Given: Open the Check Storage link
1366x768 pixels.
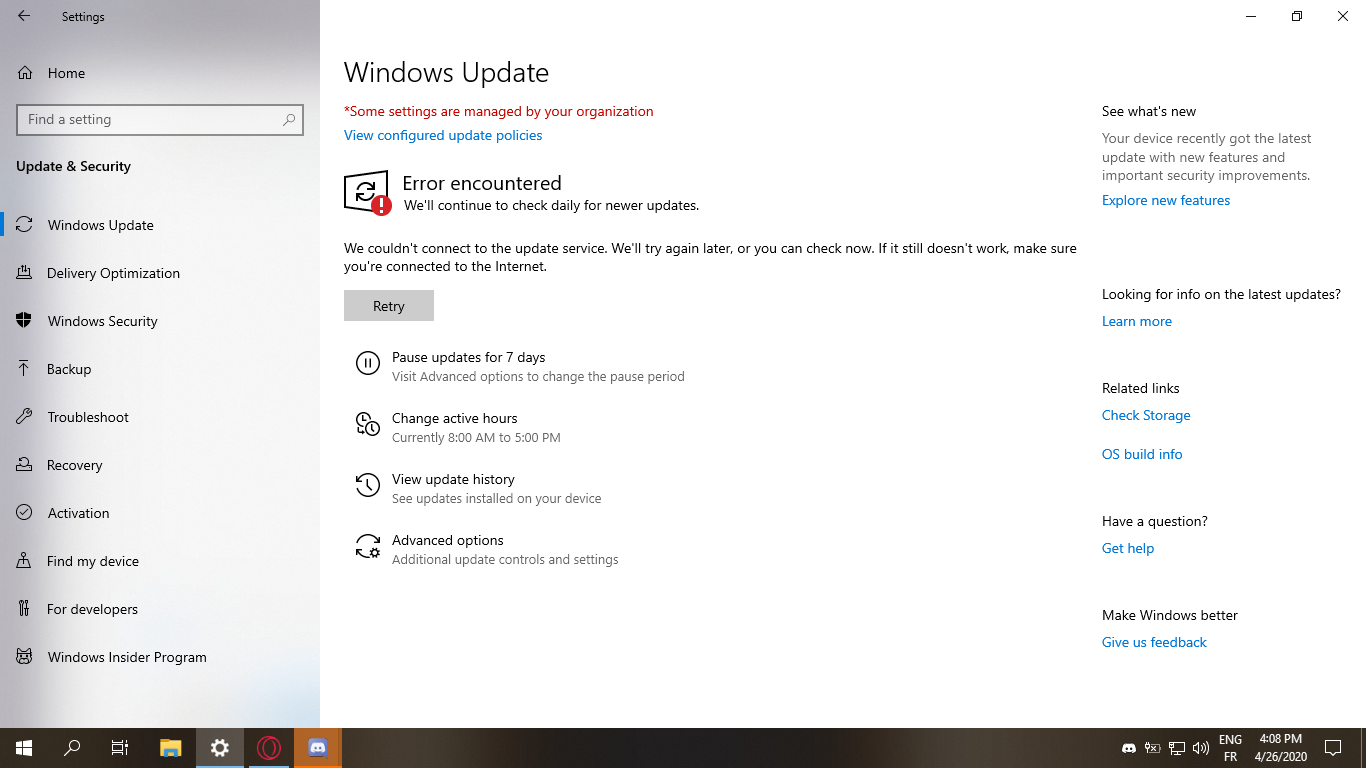Looking at the screenshot, I should point(1146,415).
